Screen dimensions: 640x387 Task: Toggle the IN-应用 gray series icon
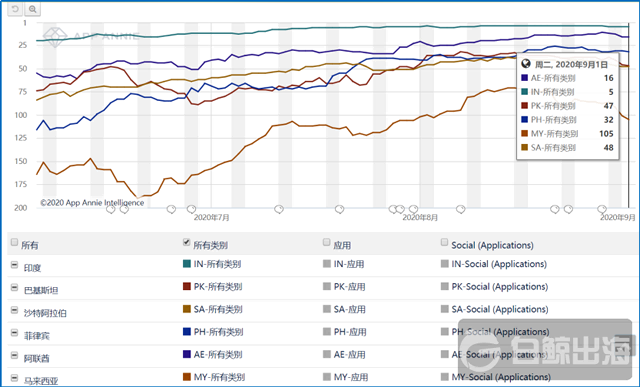tap(327, 264)
